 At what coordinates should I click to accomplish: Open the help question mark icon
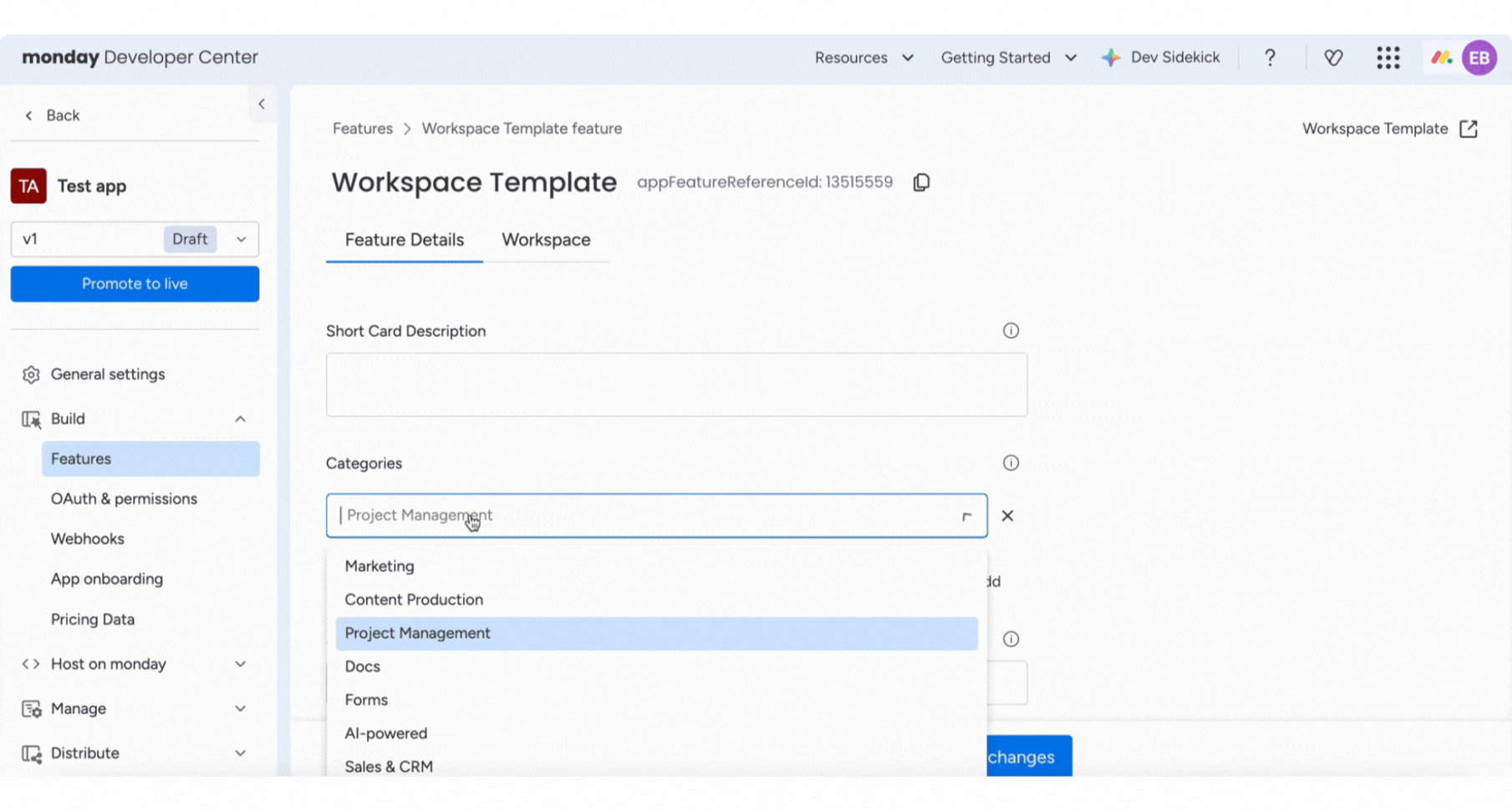point(1270,58)
